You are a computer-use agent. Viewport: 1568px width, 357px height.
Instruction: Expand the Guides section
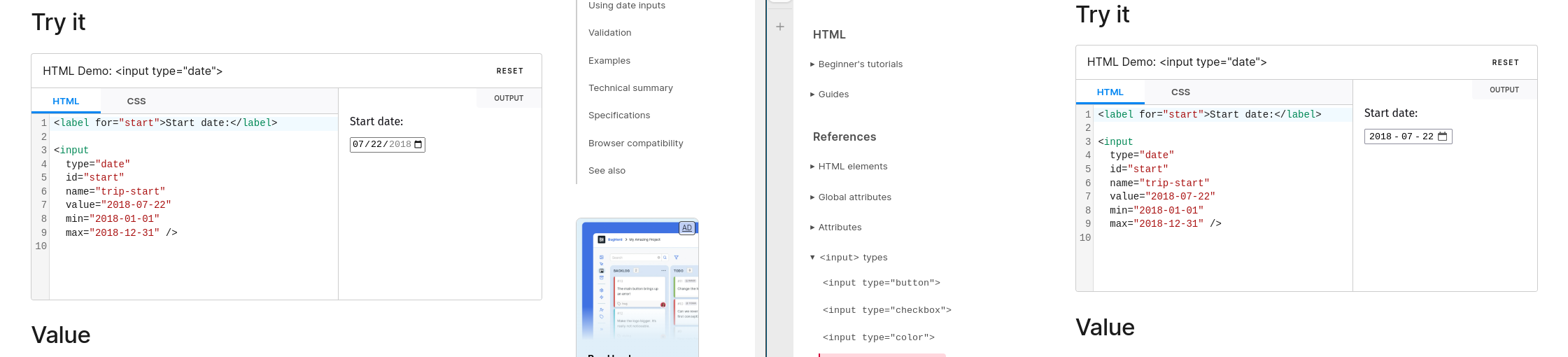(x=833, y=94)
